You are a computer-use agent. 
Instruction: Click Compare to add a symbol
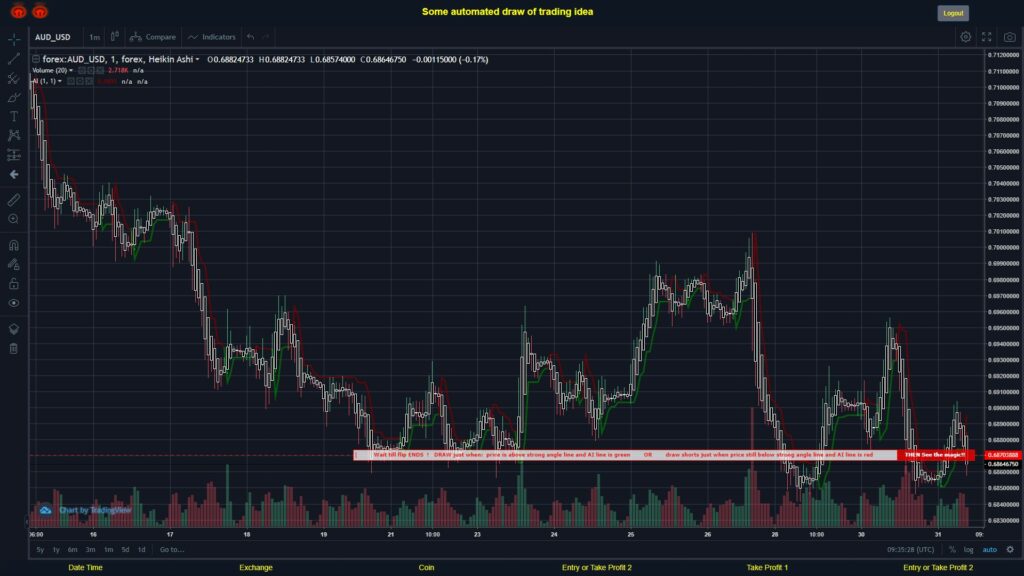pyautogui.click(x=153, y=37)
